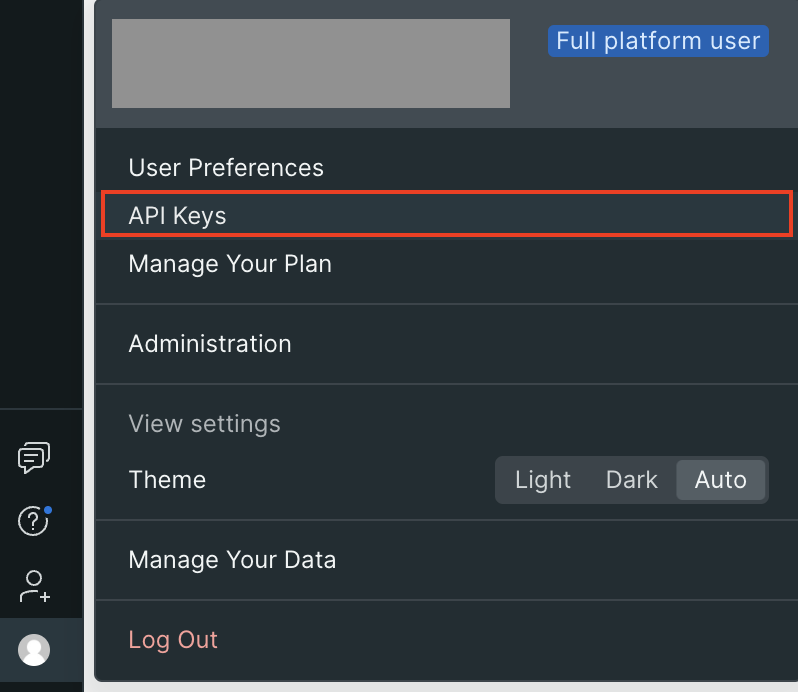The height and width of the screenshot is (692, 798).
Task: Click the invite user icon
Action: [34, 586]
